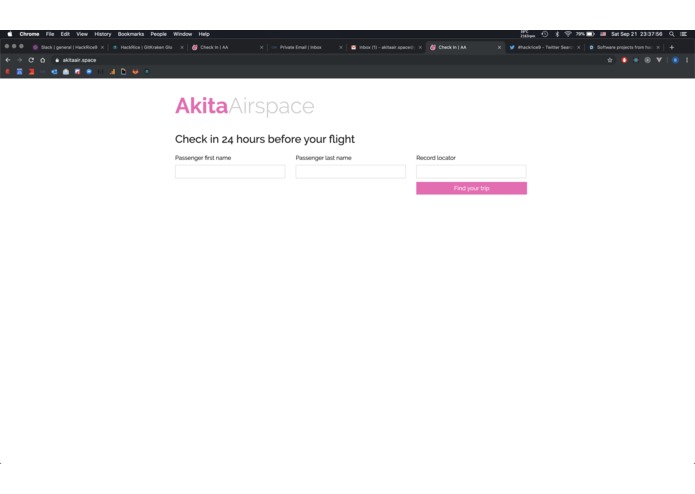Screen dimensions: 695x494
Task: Switch to HackRice GitKraken Glo tab
Action: 146,47
